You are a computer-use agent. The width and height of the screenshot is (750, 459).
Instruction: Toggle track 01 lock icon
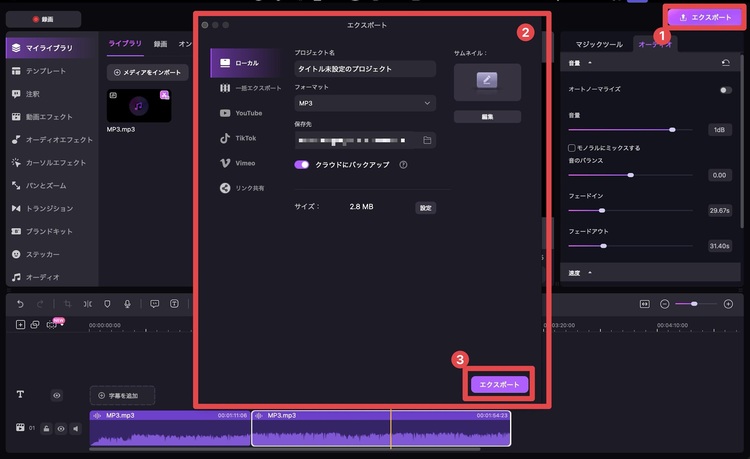pos(46,428)
